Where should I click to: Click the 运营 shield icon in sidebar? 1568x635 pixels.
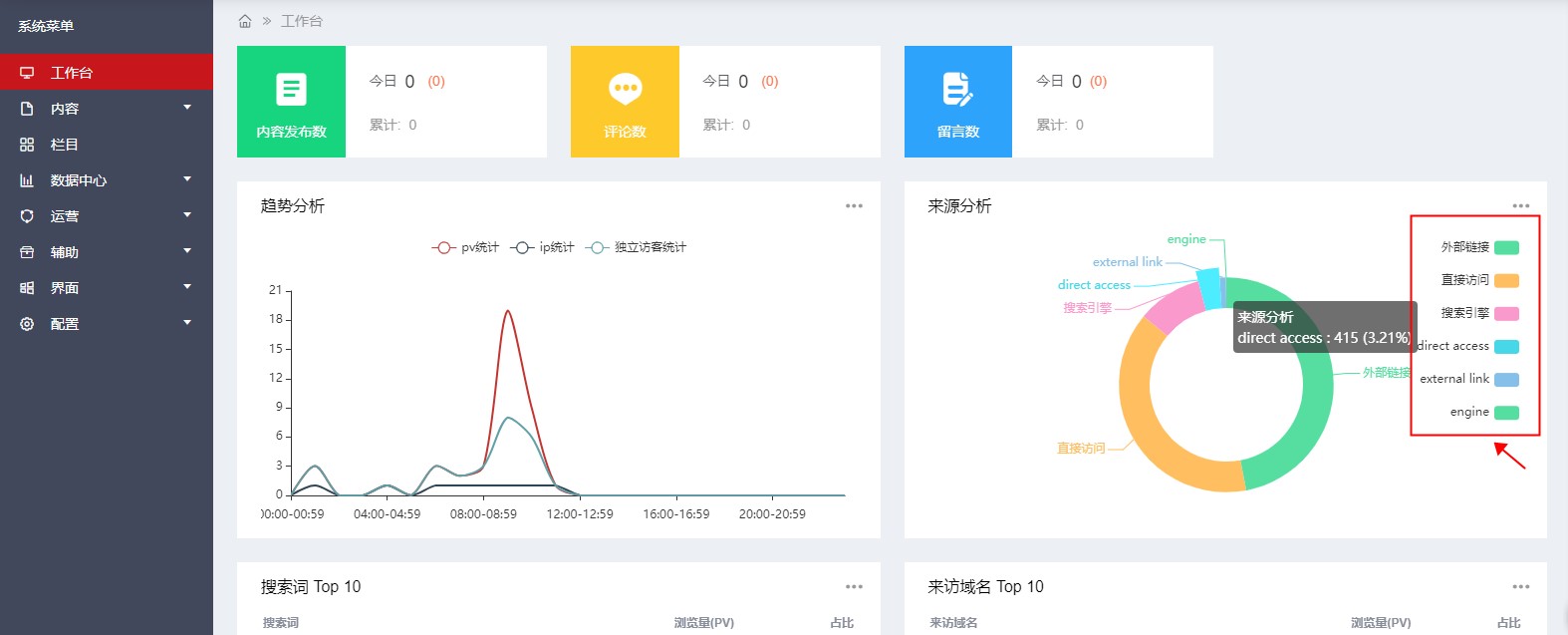click(x=27, y=216)
